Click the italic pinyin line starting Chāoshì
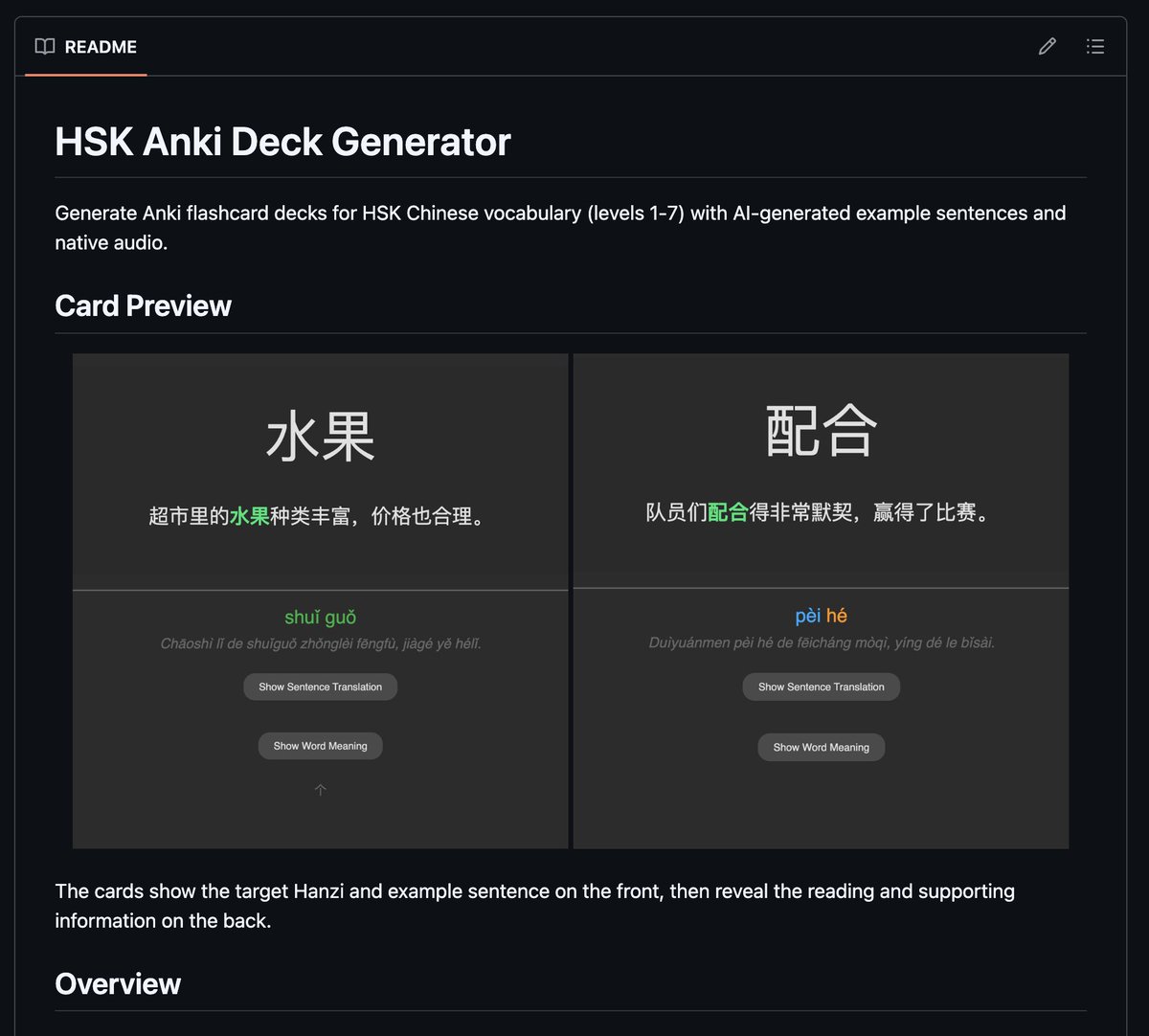The height and width of the screenshot is (1036, 1149). click(x=320, y=643)
